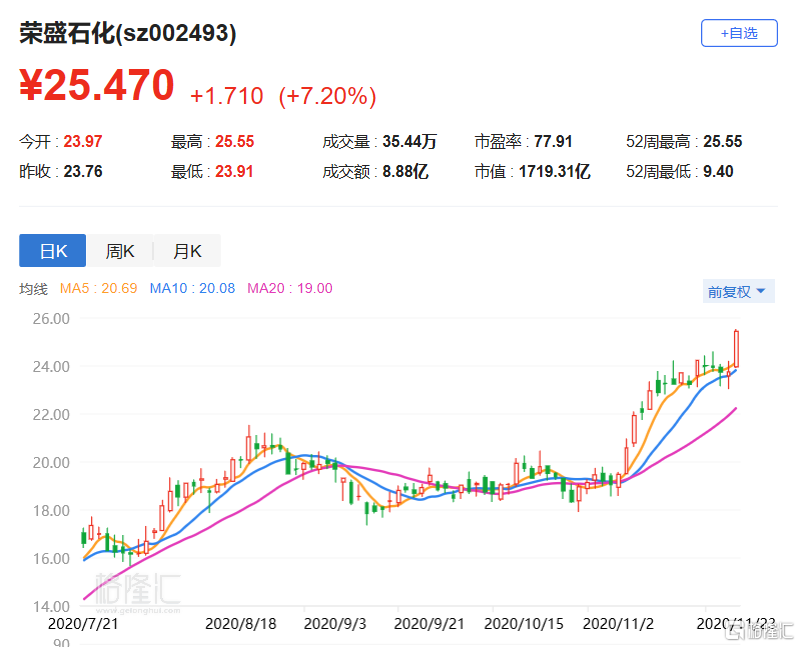Image resolution: width=800 pixels, height=647 pixels.
Task: Click the 市盈率 value 77.91
Action: point(553,141)
